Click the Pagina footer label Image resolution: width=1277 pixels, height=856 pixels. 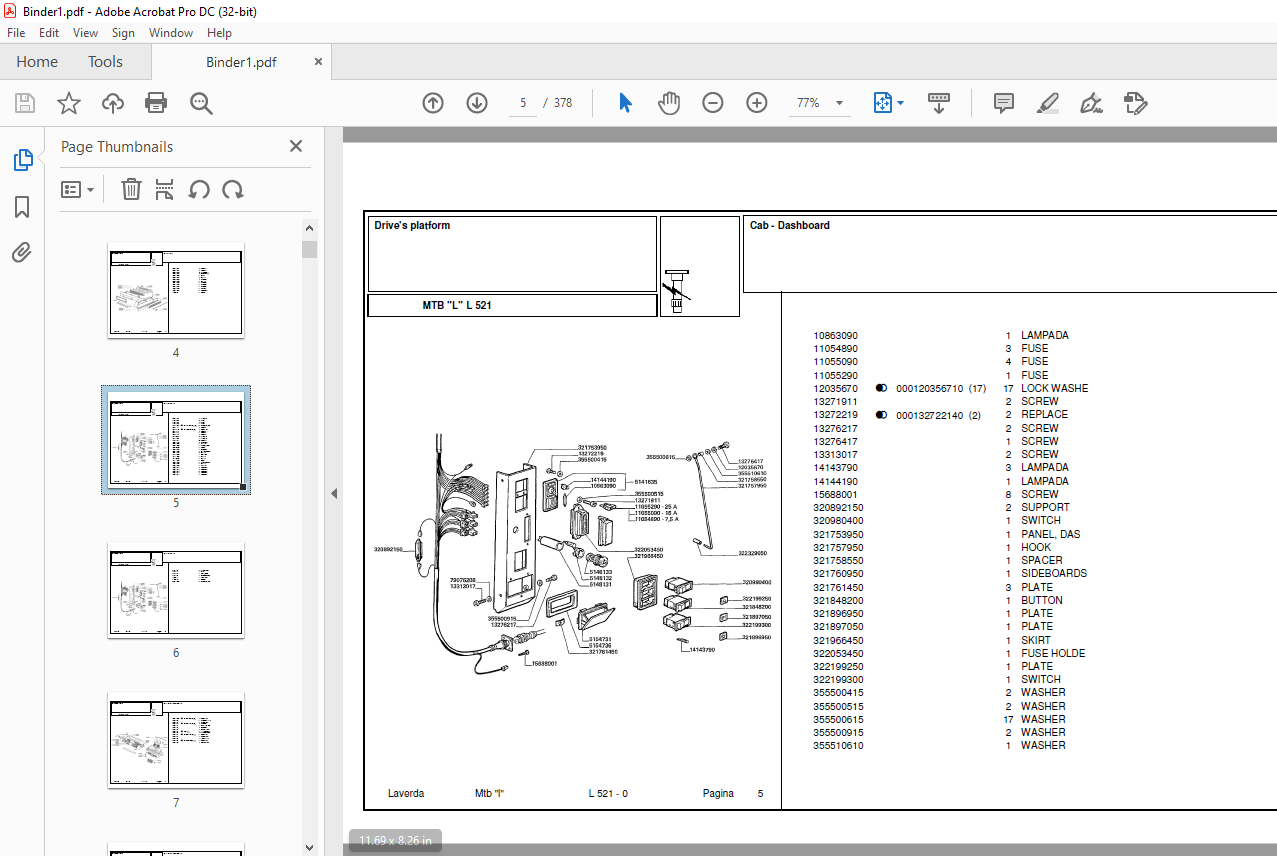[x=718, y=794]
